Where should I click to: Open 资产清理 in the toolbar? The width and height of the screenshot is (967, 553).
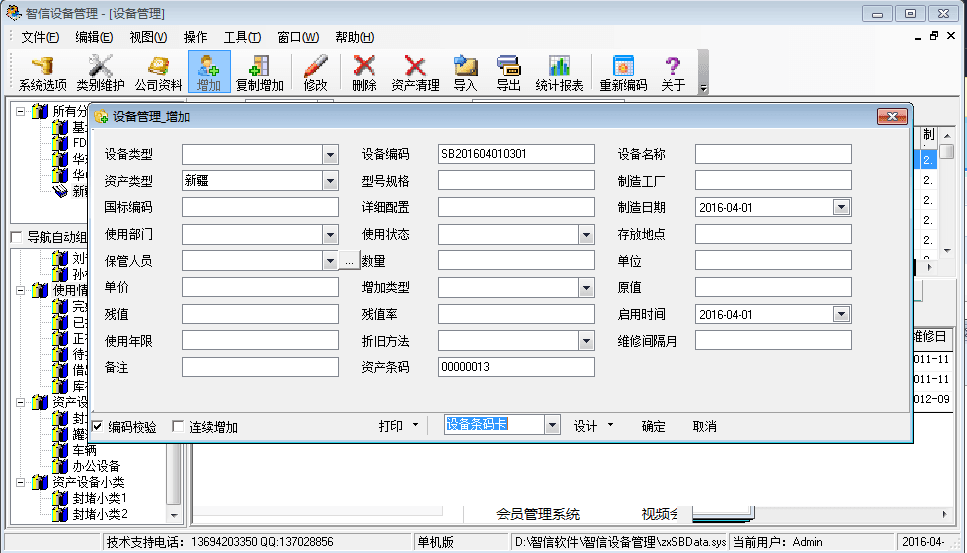point(415,72)
